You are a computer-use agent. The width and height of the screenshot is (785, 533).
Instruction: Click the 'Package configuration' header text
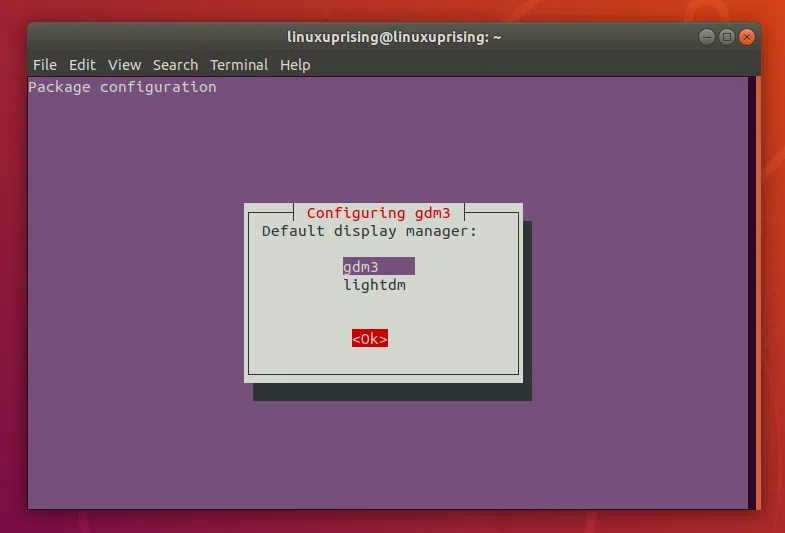pyautogui.click(x=122, y=87)
